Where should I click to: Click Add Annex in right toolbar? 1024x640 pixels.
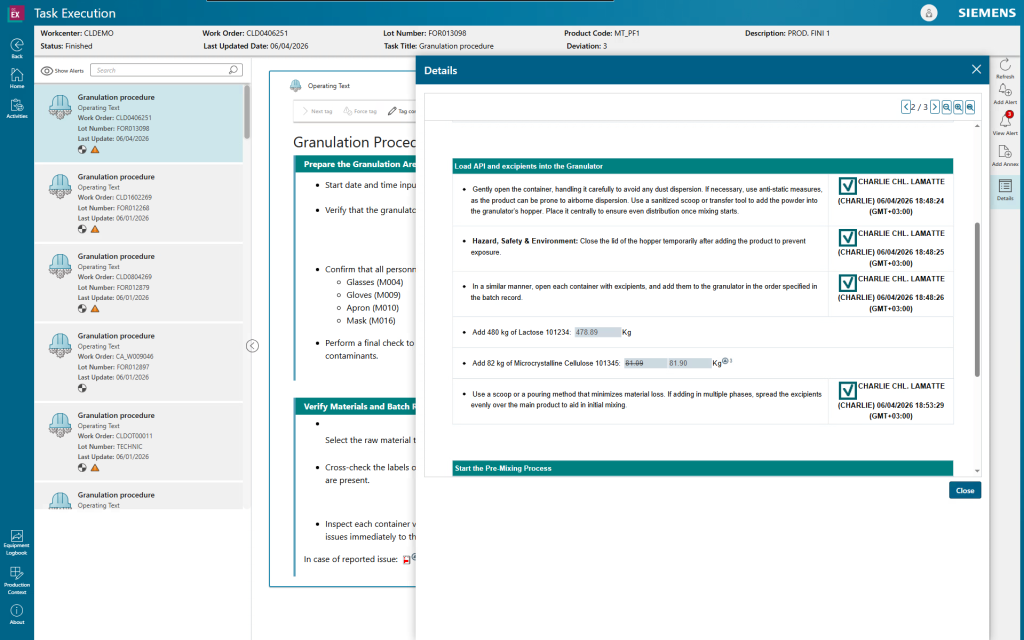pos(1005,156)
